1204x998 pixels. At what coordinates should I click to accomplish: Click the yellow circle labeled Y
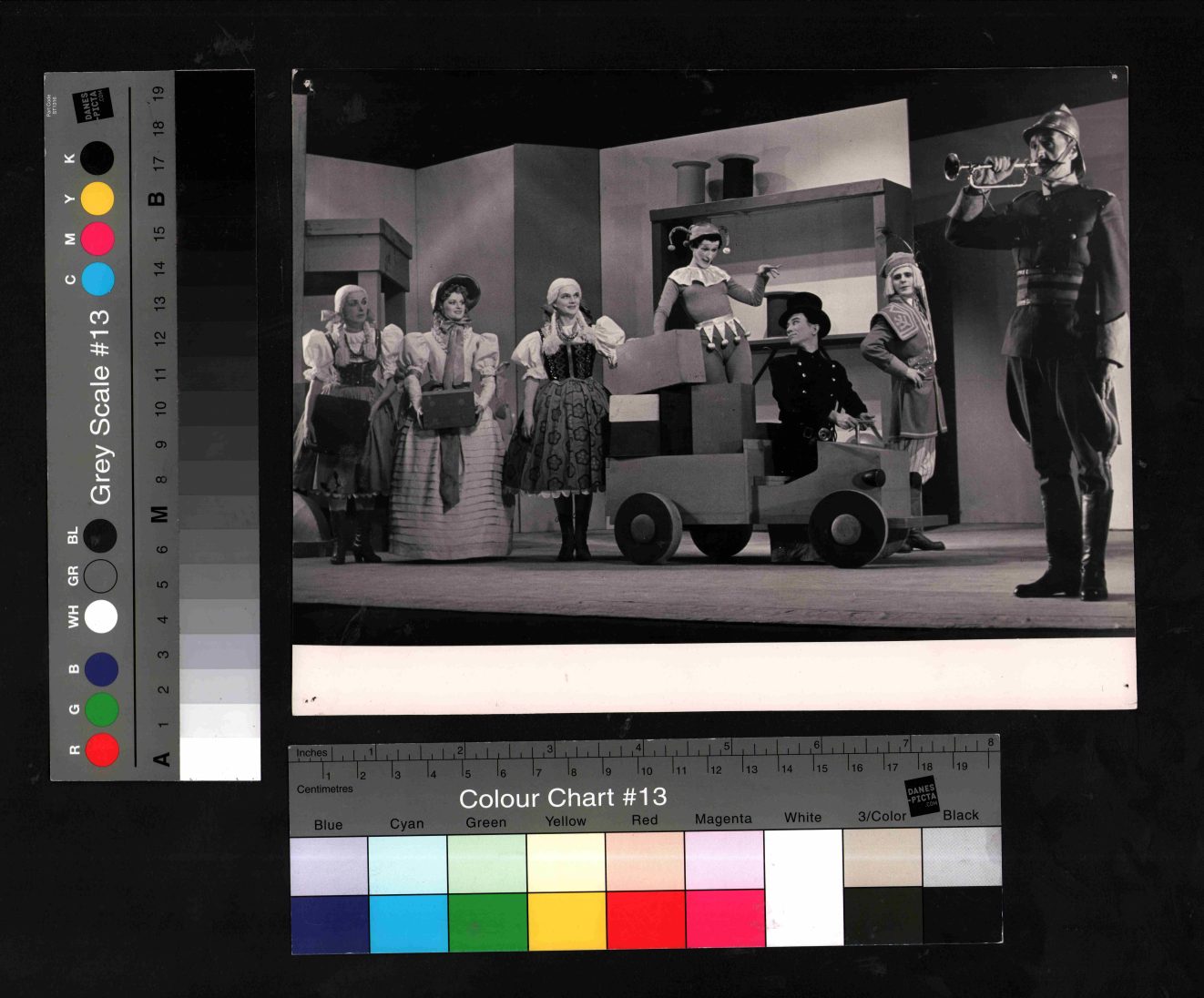click(97, 199)
